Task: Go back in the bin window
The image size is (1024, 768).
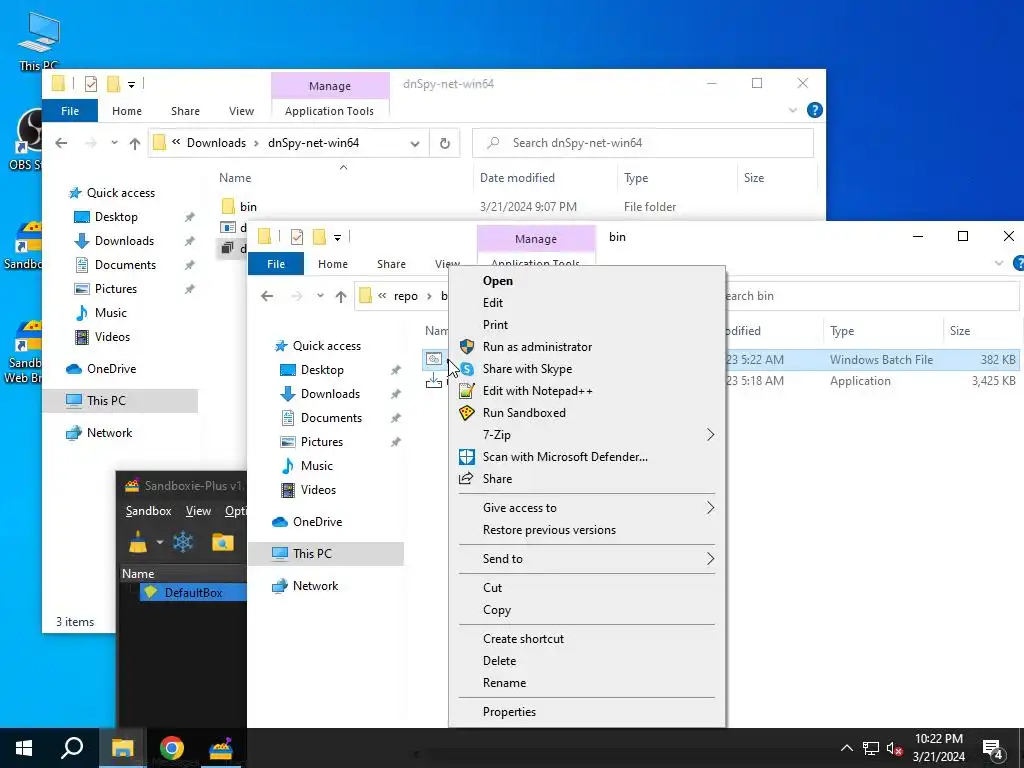Action: [x=267, y=296]
